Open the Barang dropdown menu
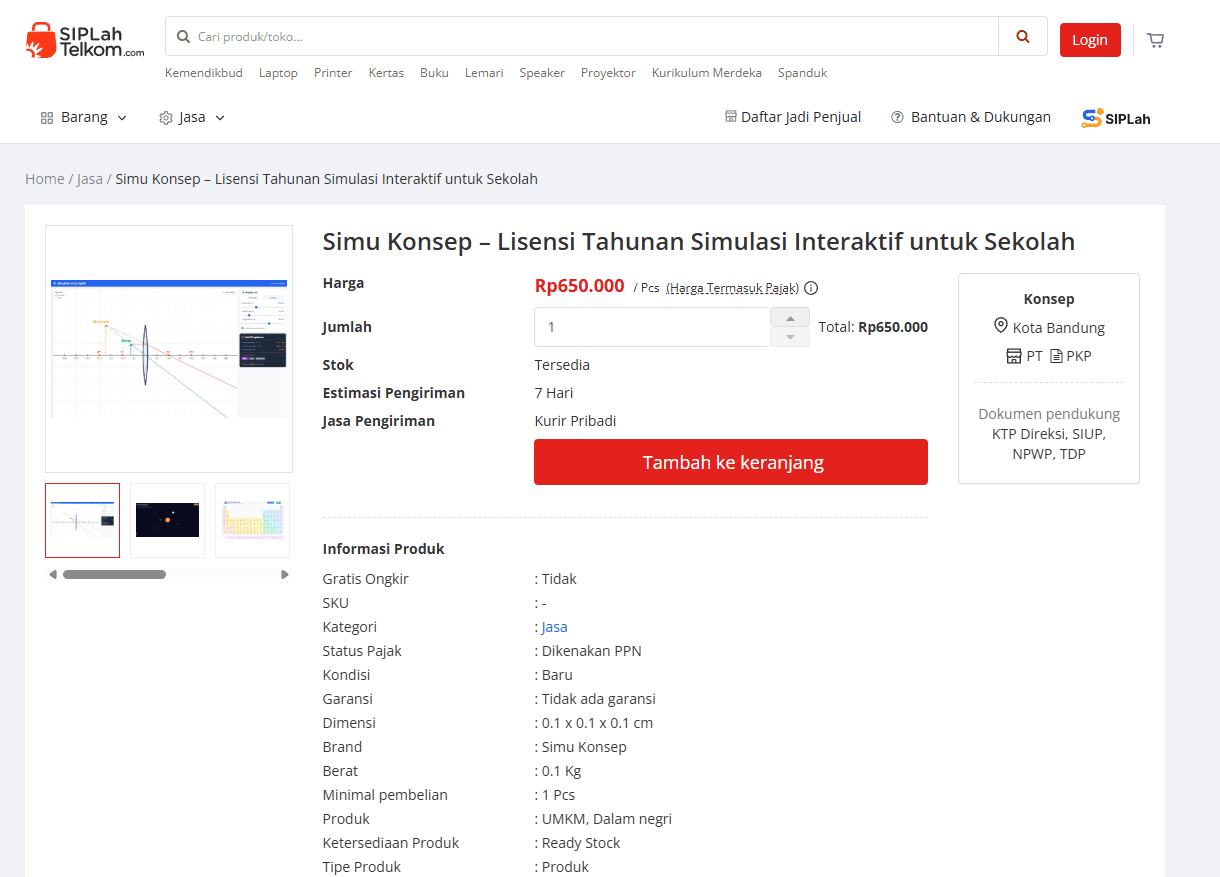Screen dimensions: 1220x877 tap(83, 117)
